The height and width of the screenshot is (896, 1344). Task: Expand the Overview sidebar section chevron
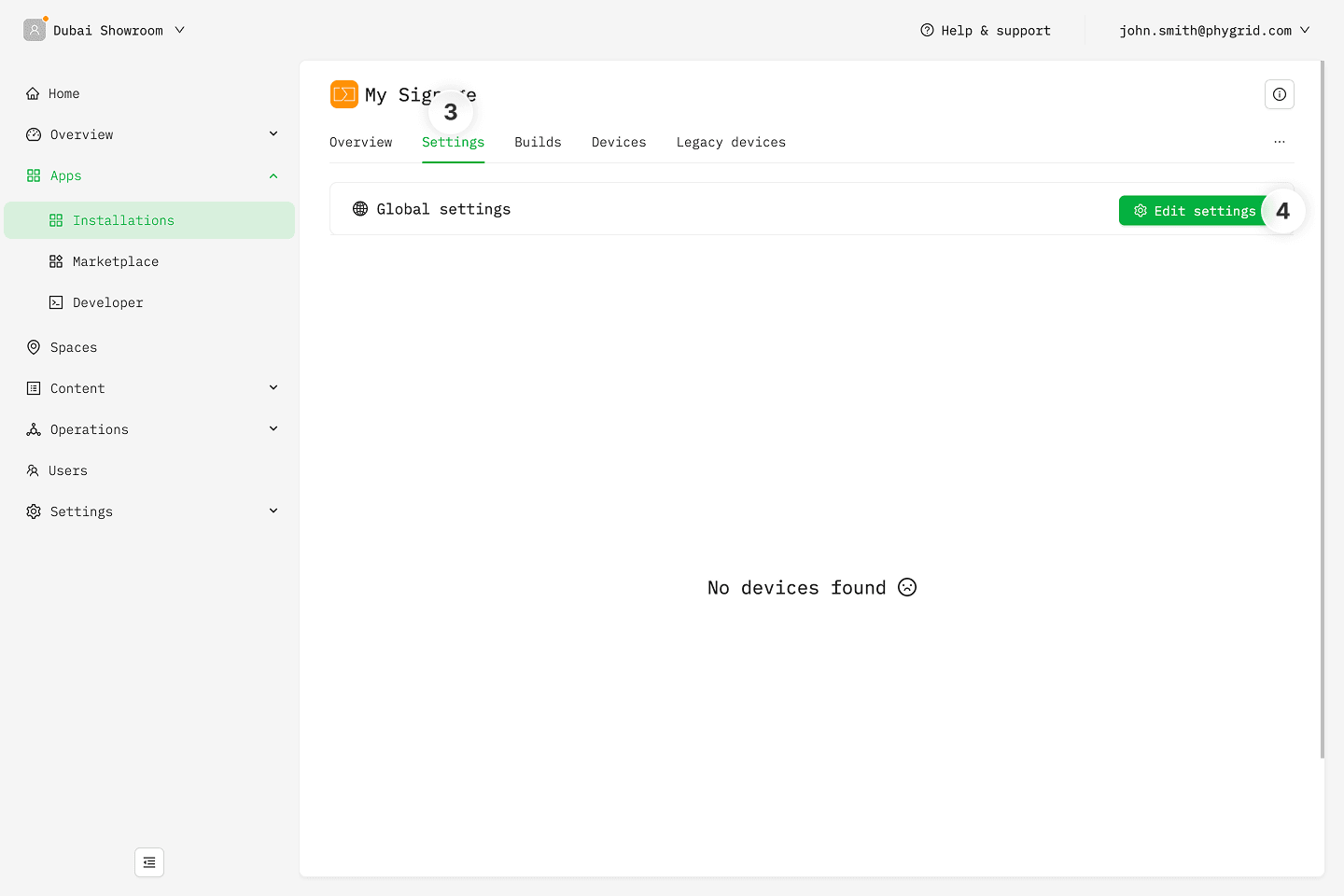pos(273,134)
